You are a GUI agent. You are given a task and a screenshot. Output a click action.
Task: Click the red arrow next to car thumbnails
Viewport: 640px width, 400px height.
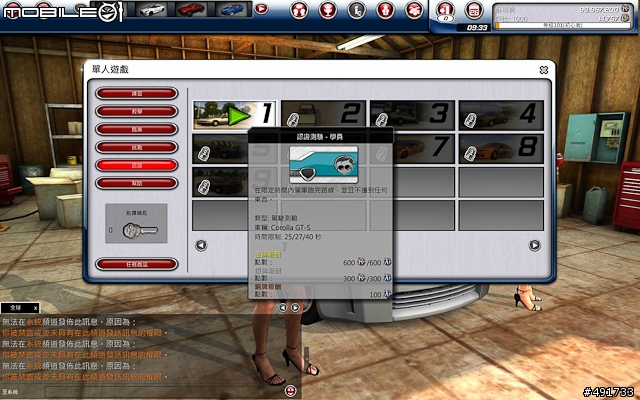261,9
